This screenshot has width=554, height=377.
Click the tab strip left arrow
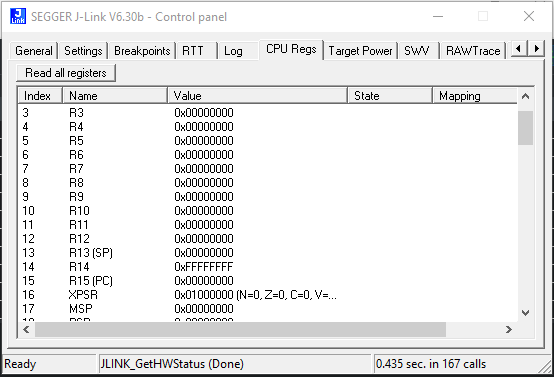[519, 48]
